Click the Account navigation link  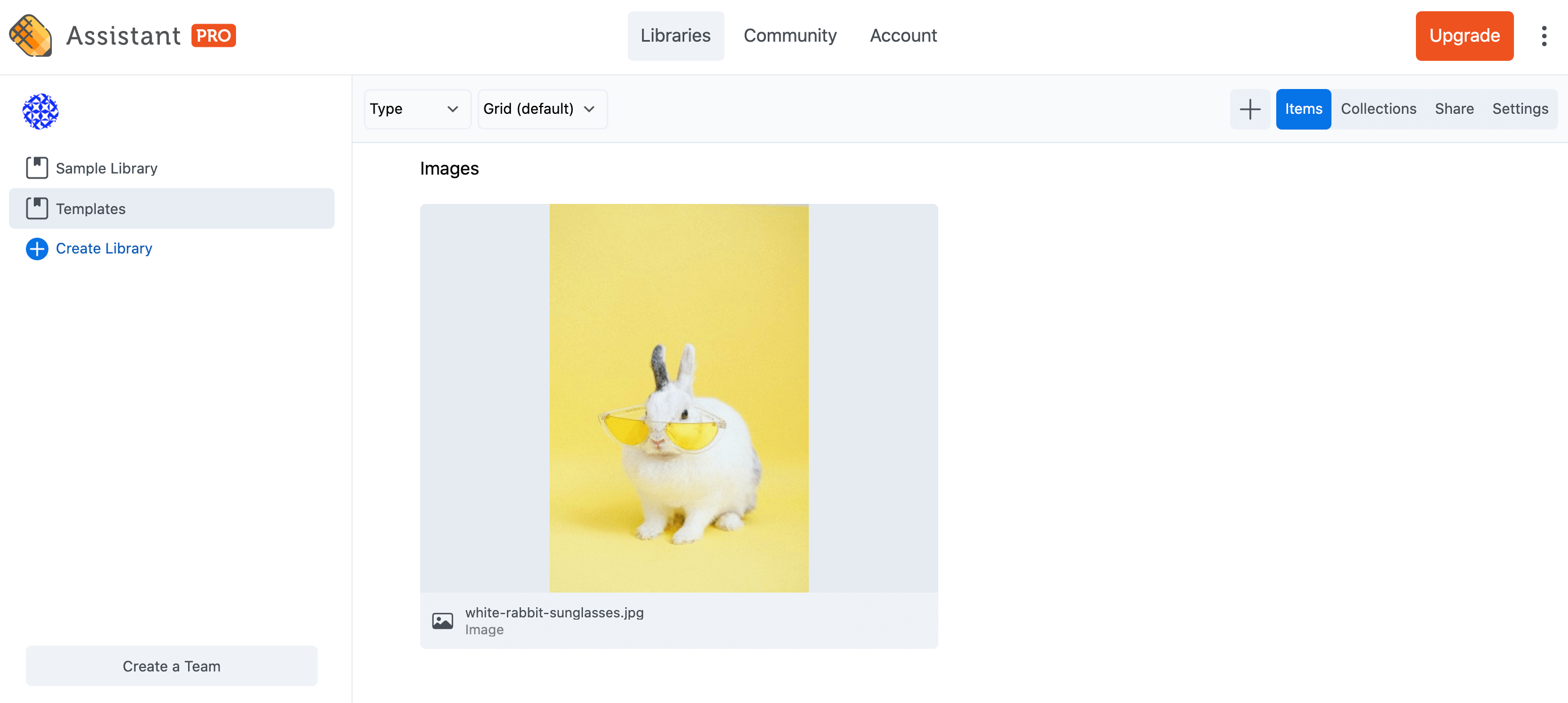click(902, 35)
